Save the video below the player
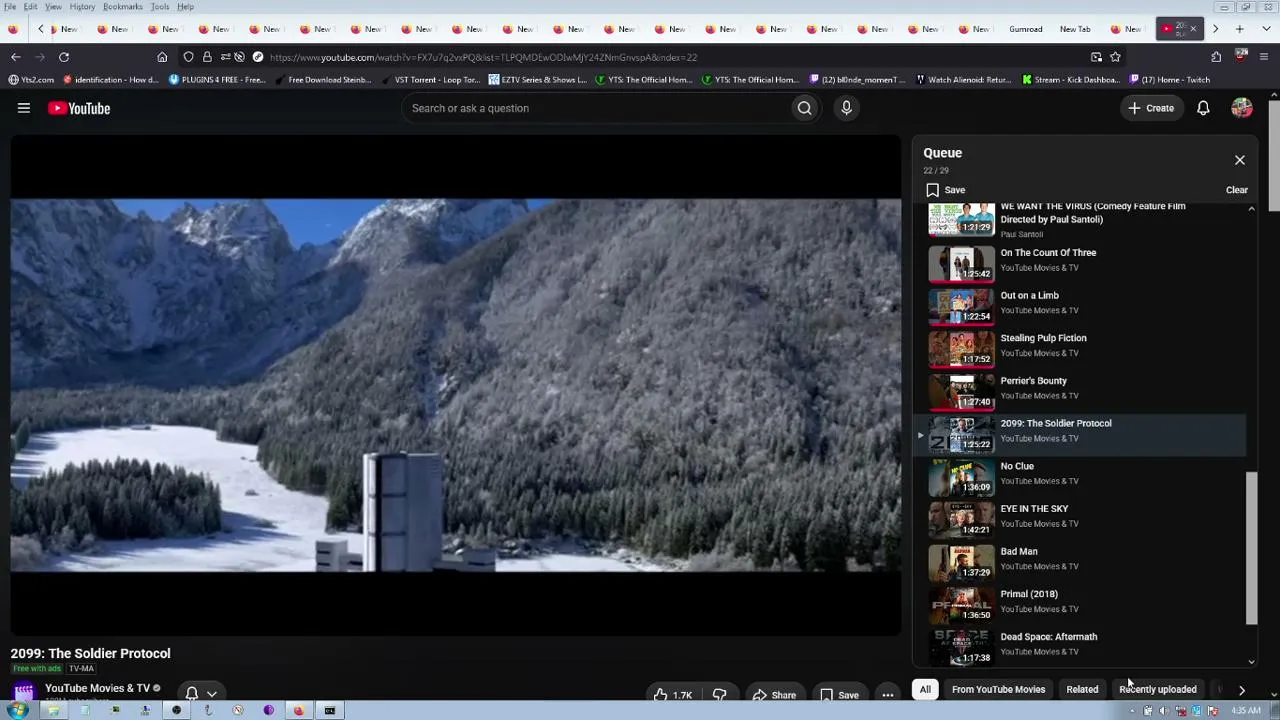This screenshot has width=1280, height=720. tap(839, 695)
